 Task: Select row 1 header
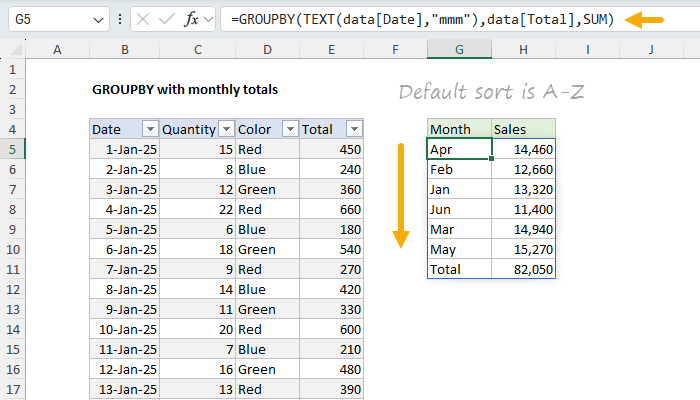click(x=12, y=70)
